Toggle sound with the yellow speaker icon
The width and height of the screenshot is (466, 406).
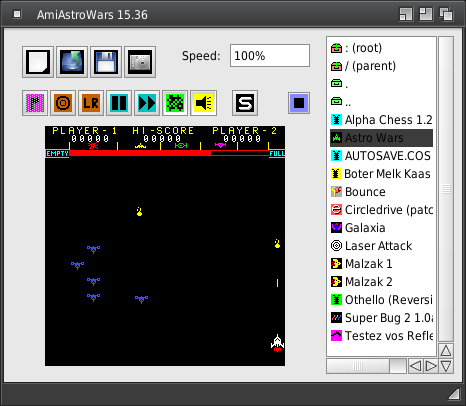point(203,103)
